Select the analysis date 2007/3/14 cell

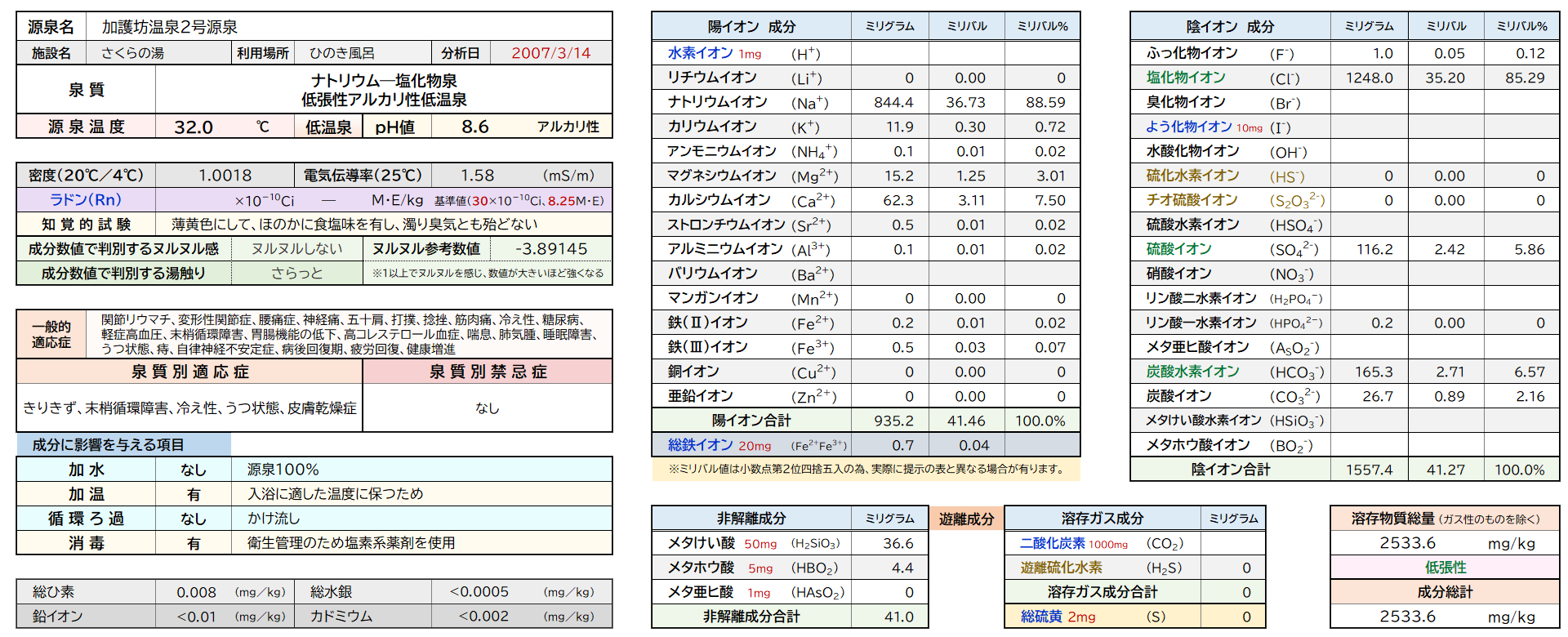pos(550,53)
